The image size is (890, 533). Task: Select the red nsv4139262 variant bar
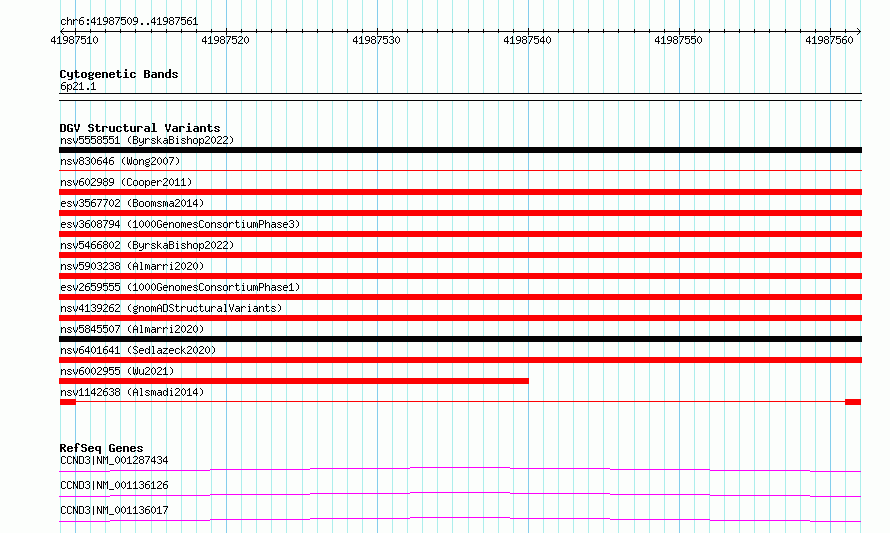point(460,318)
